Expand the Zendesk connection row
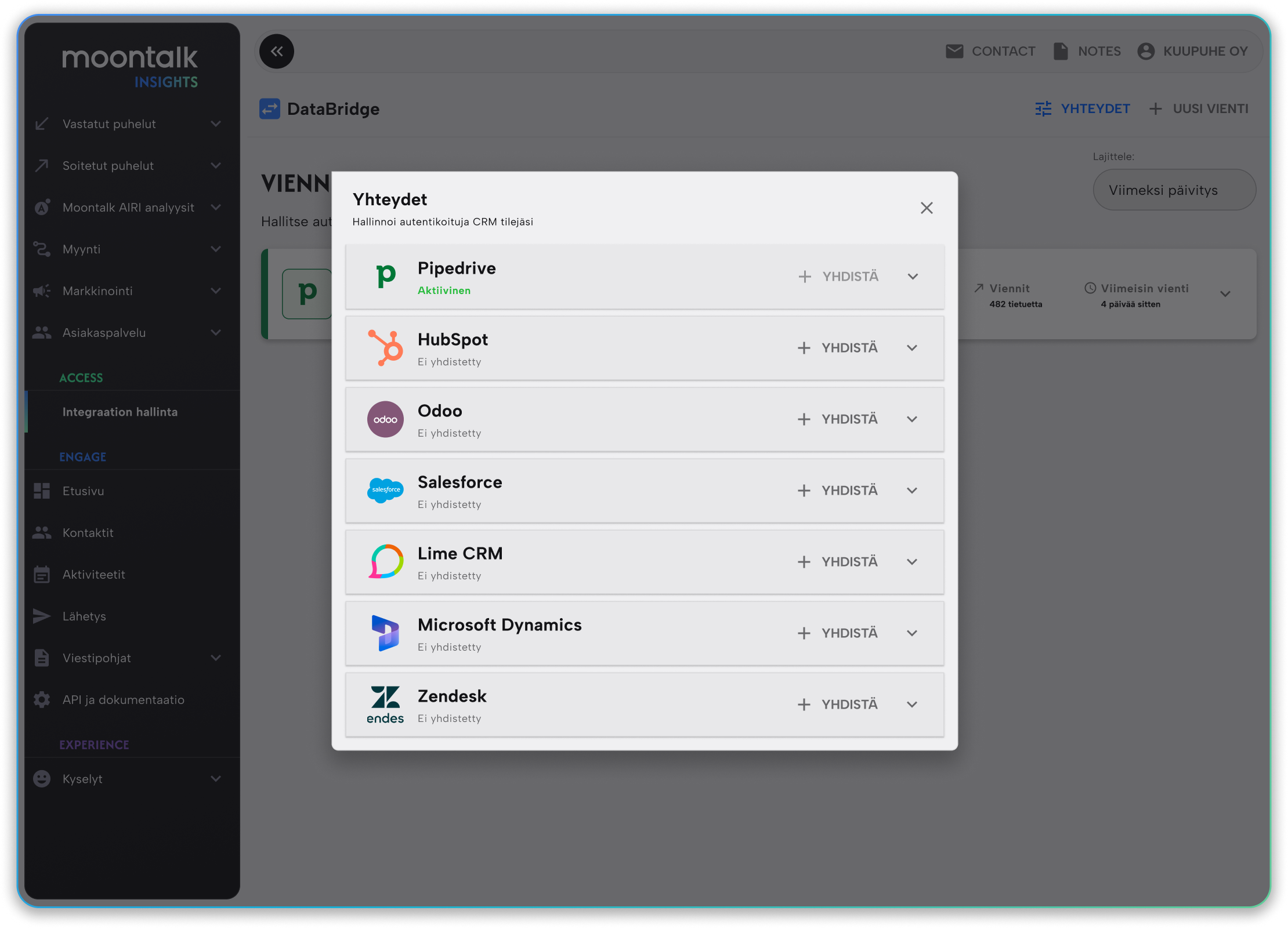This screenshot has height=929, width=1288. pyautogui.click(x=912, y=704)
